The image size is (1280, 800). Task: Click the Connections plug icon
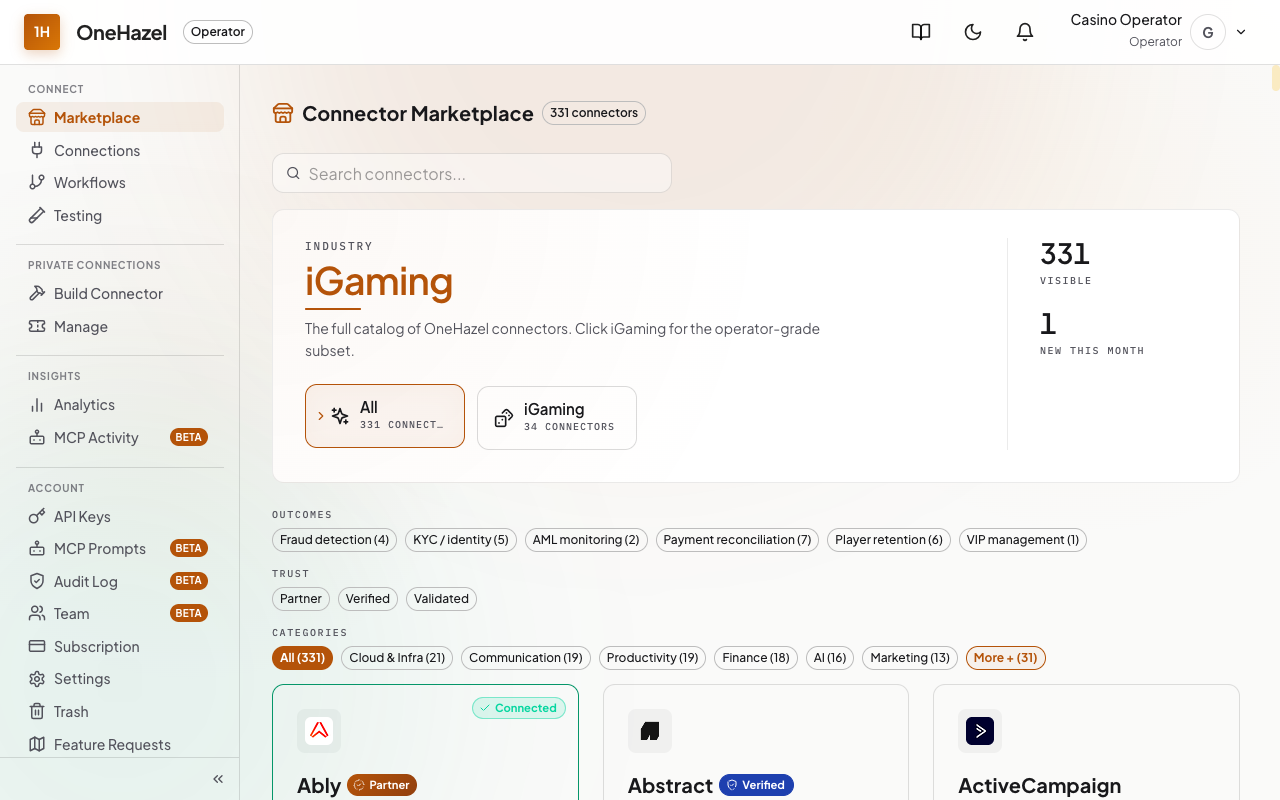[x=37, y=150]
